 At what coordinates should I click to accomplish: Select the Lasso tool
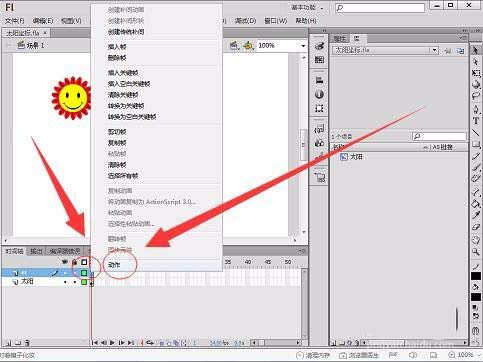(476, 96)
